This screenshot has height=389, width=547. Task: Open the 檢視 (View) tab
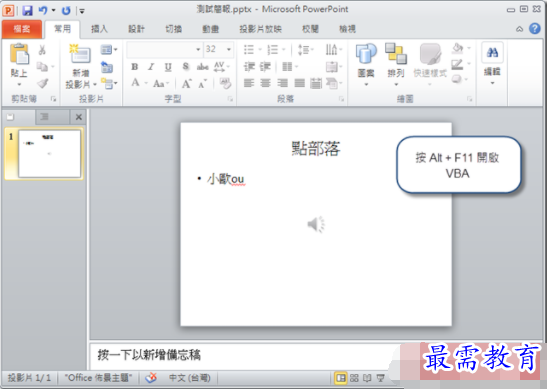click(347, 29)
